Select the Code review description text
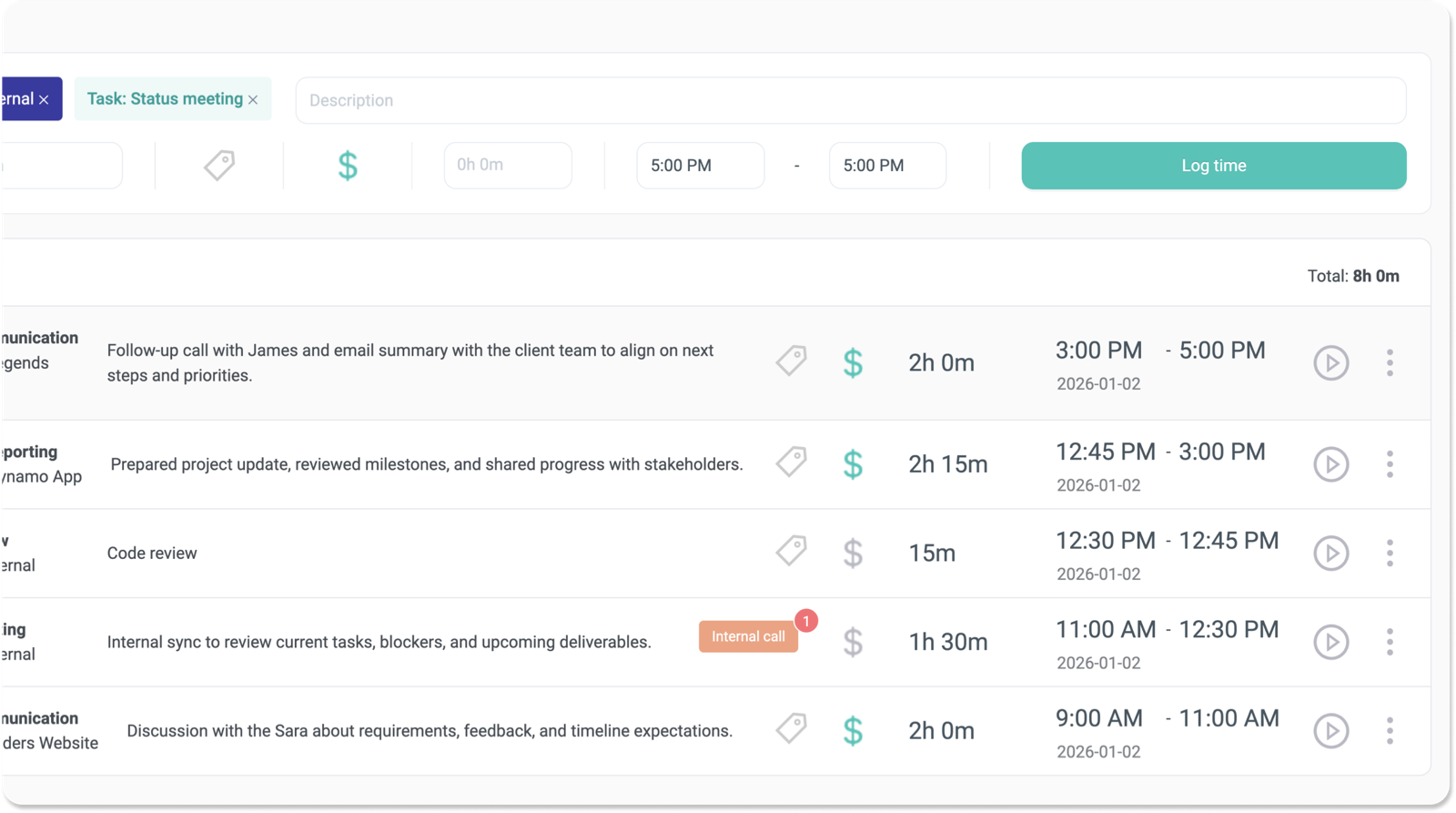This screenshot has width=1456, height=813. (x=152, y=554)
